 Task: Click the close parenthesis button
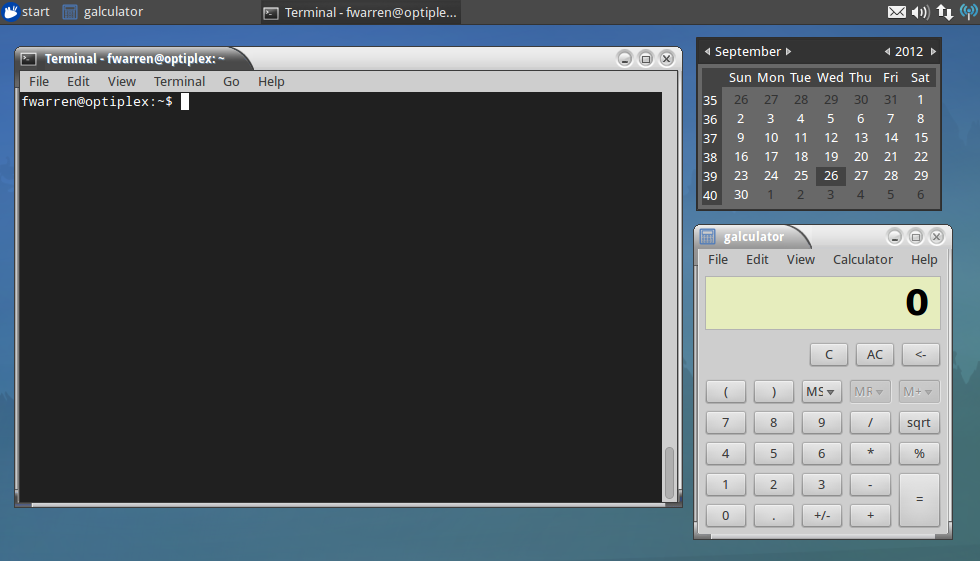774,392
